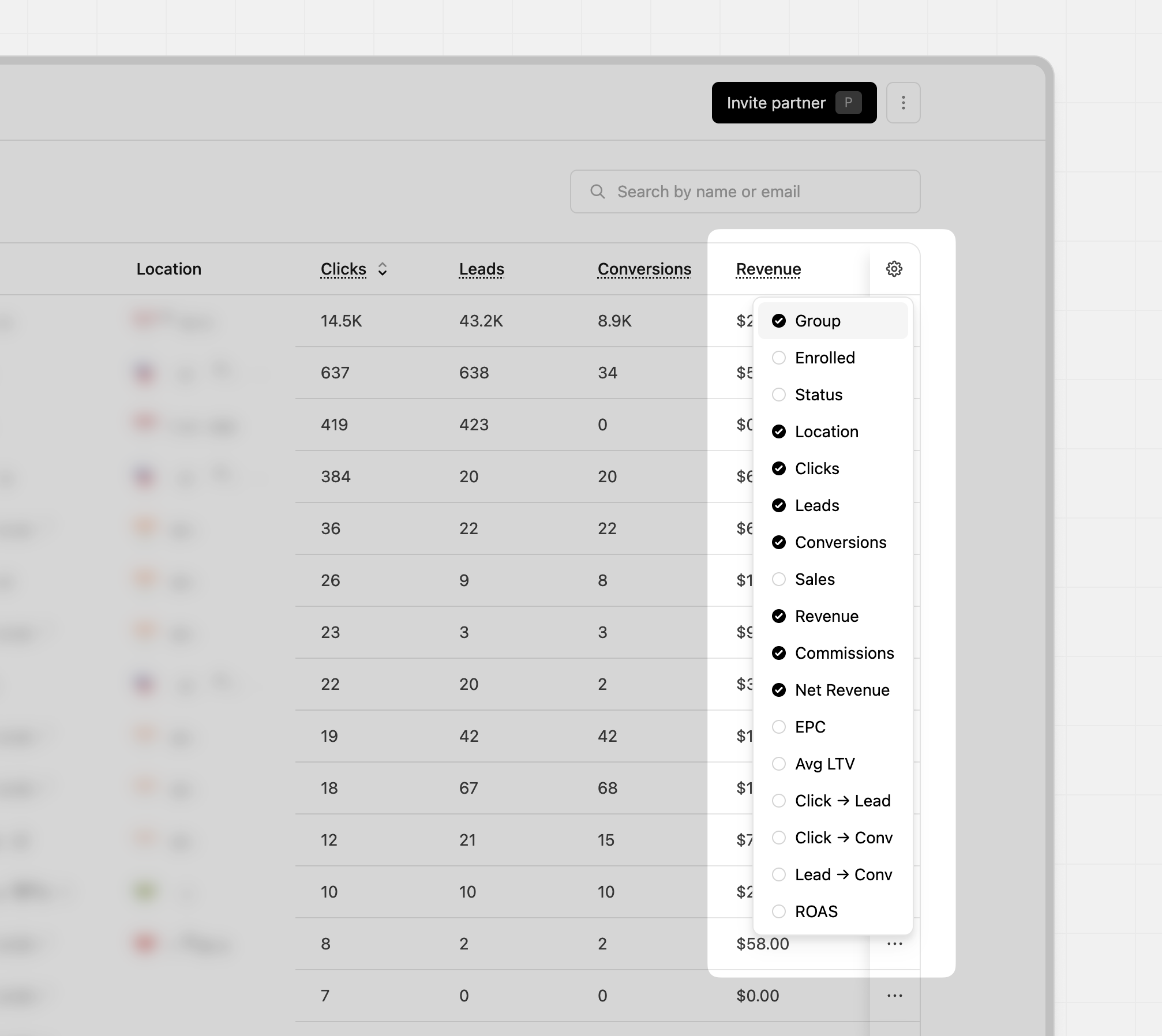Open row actions for the $58.00 row
Screen dimensions: 1162x1036
[894, 944]
